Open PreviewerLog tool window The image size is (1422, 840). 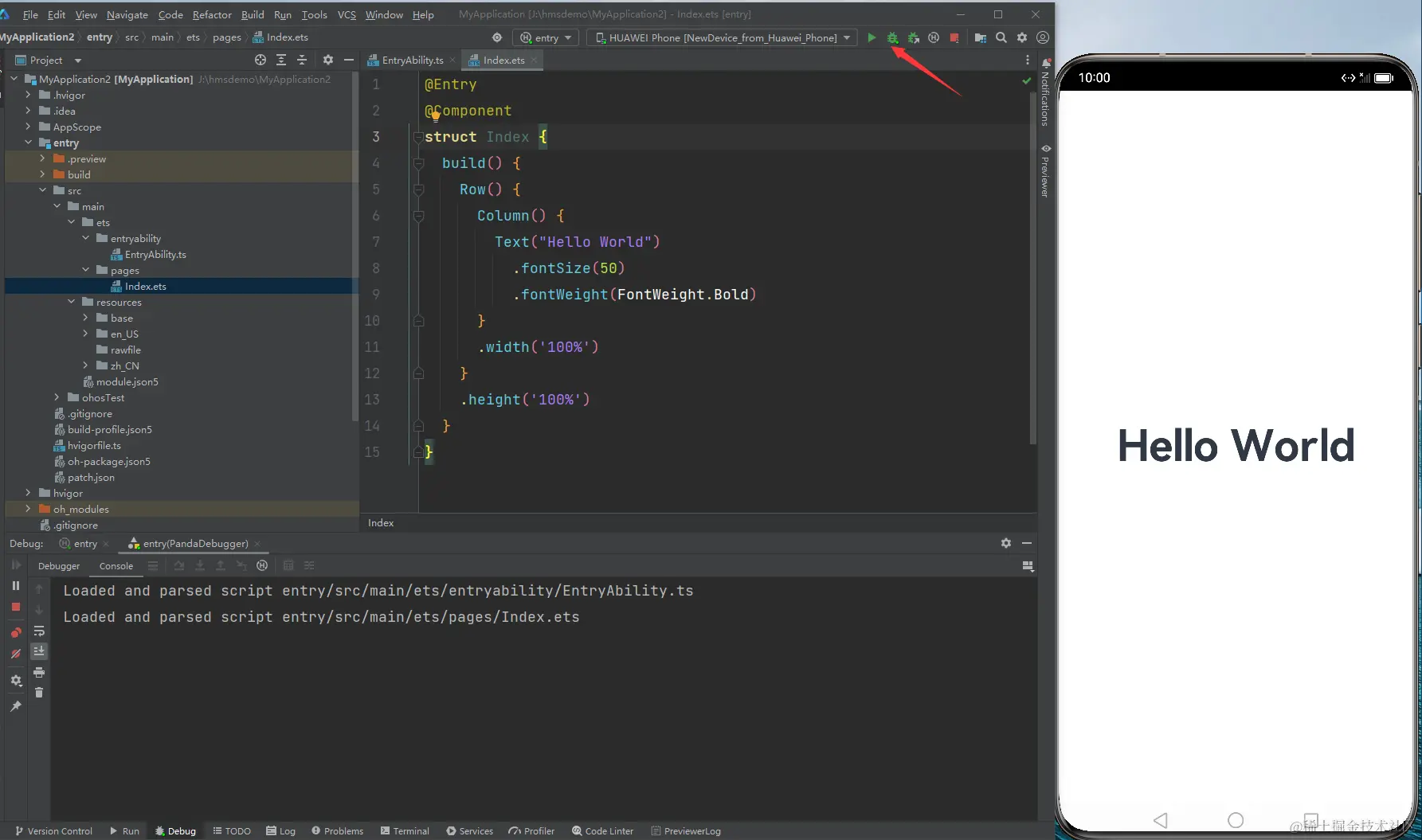coord(686,831)
